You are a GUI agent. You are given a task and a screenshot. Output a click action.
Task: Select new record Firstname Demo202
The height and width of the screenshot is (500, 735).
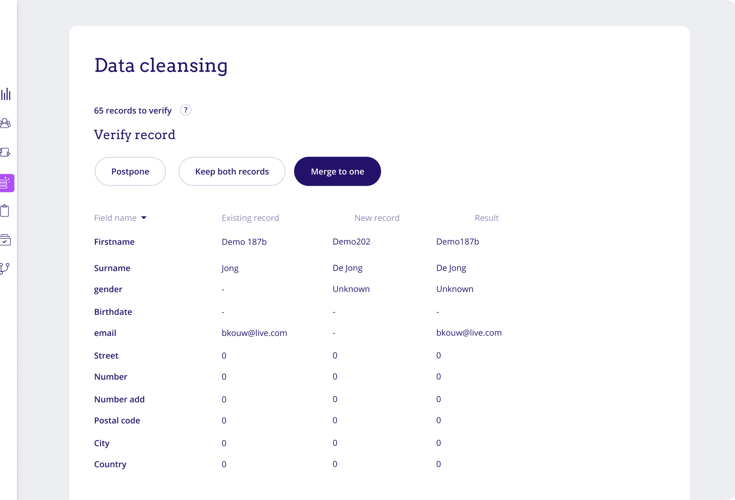click(x=351, y=242)
